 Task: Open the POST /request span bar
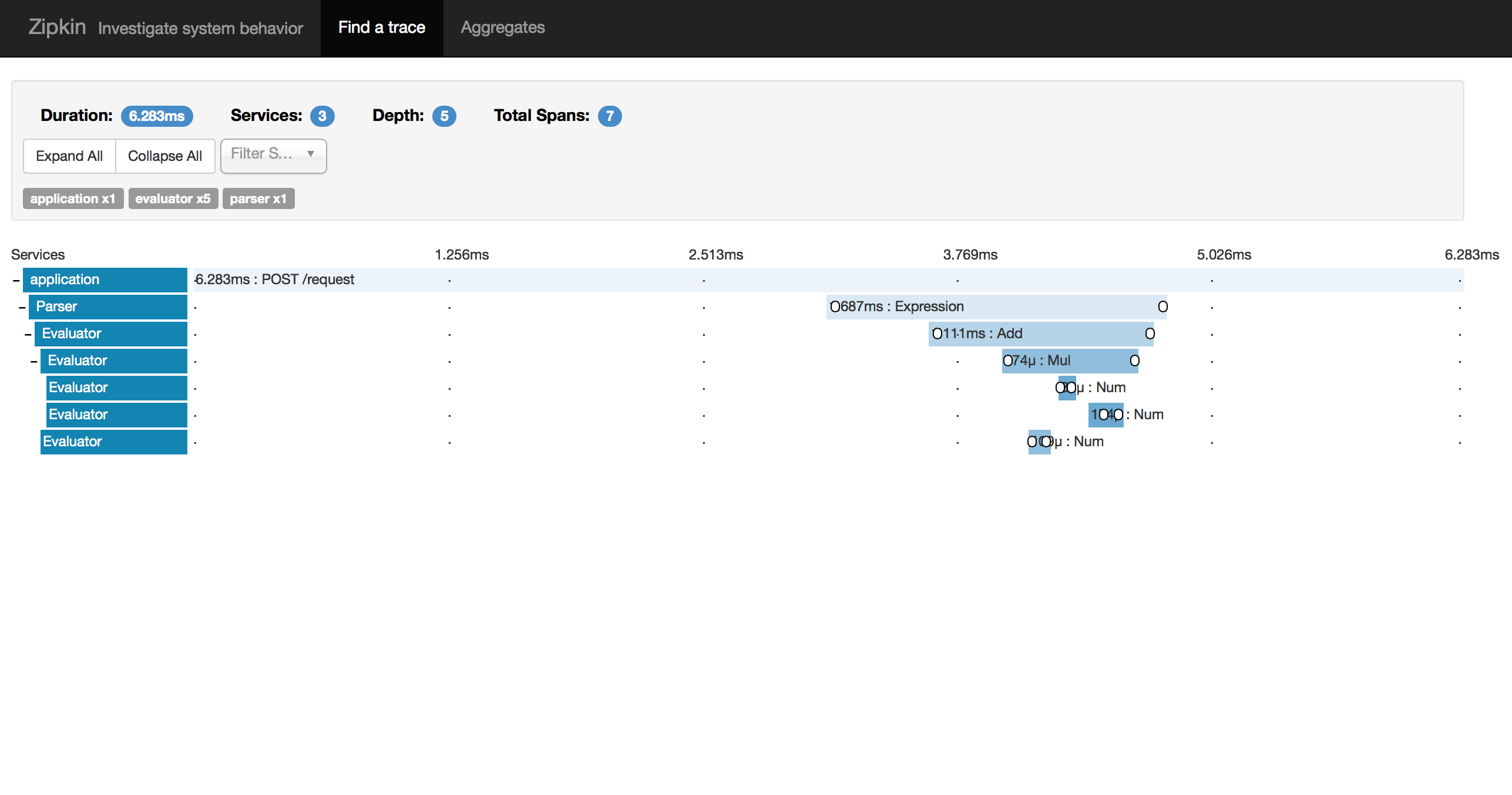coord(822,279)
